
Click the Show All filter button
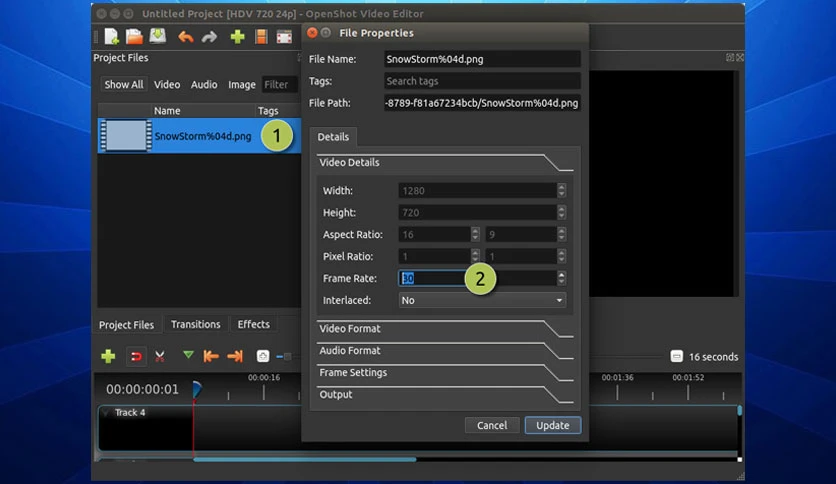click(x=124, y=84)
